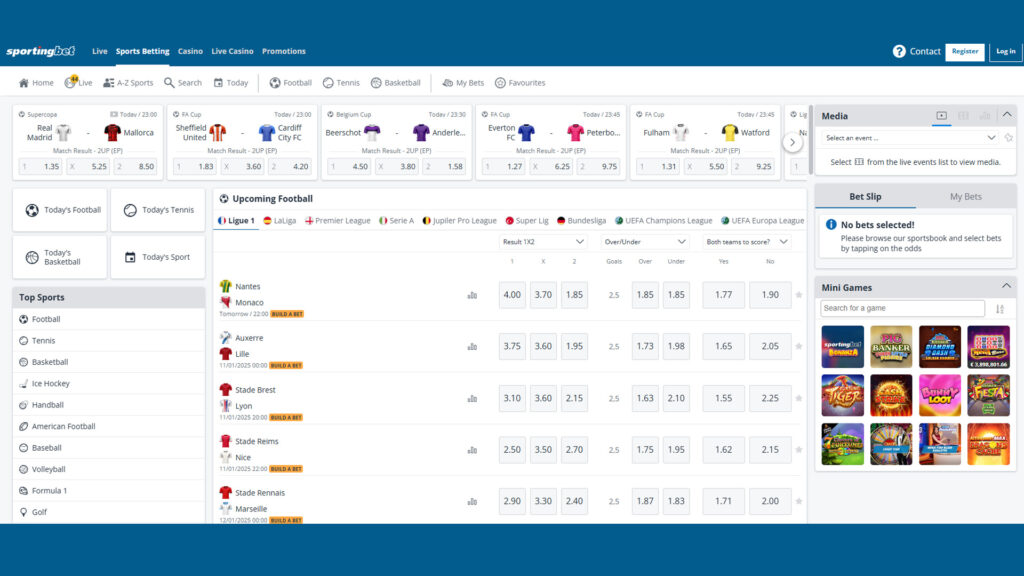Favourite the Nantes vs Monaco match star
1024x576 pixels.
pos(799,295)
